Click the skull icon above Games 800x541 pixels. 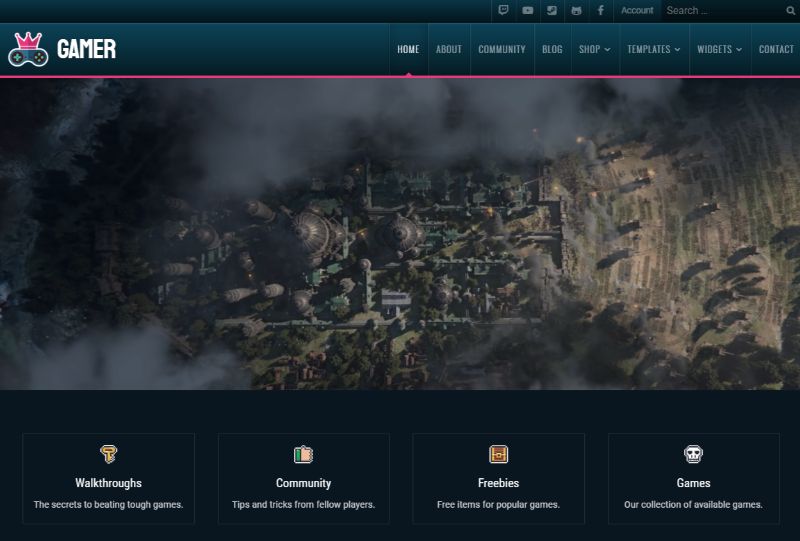[693, 454]
